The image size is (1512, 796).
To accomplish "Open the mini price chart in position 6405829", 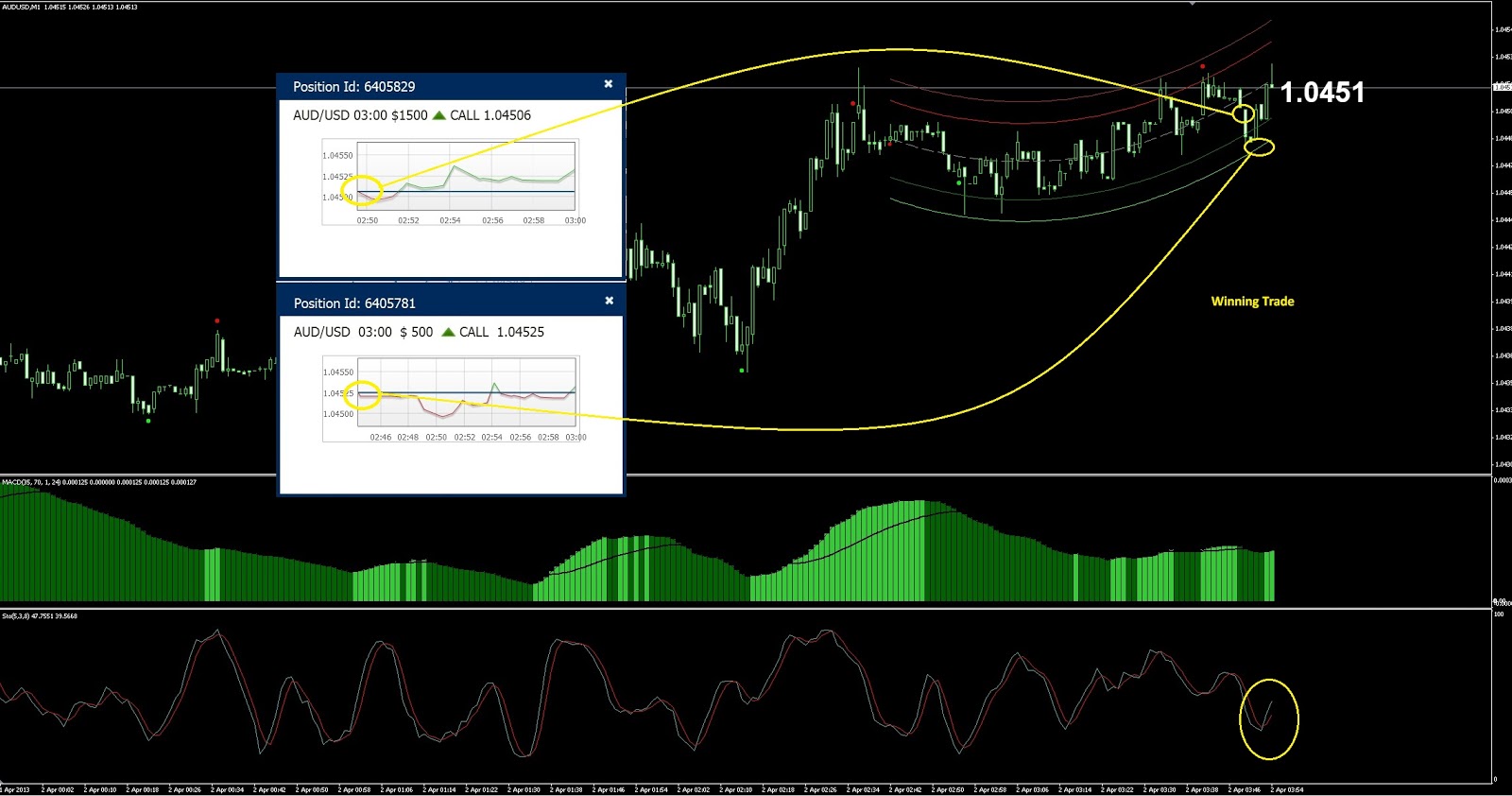I will 451,182.
